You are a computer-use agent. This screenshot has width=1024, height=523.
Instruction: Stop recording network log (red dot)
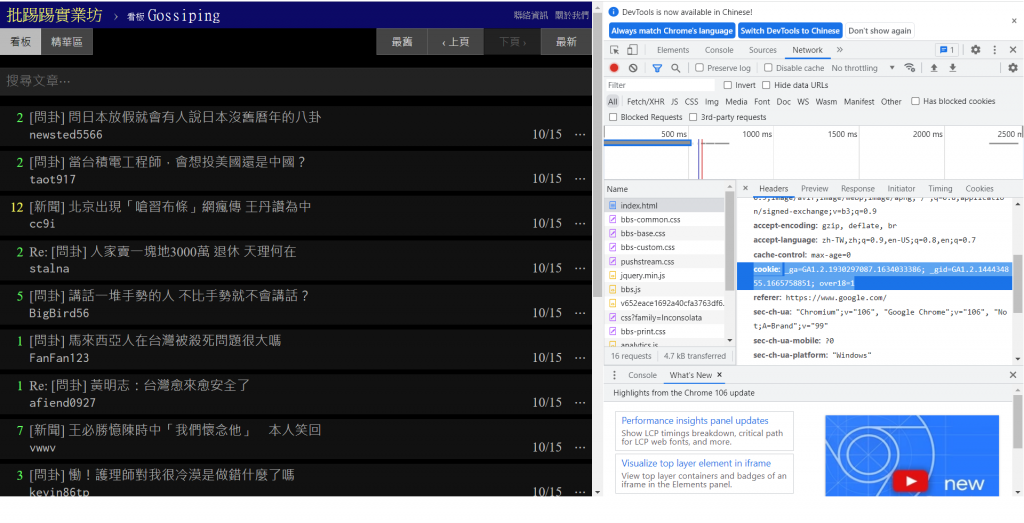click(614, 68)
